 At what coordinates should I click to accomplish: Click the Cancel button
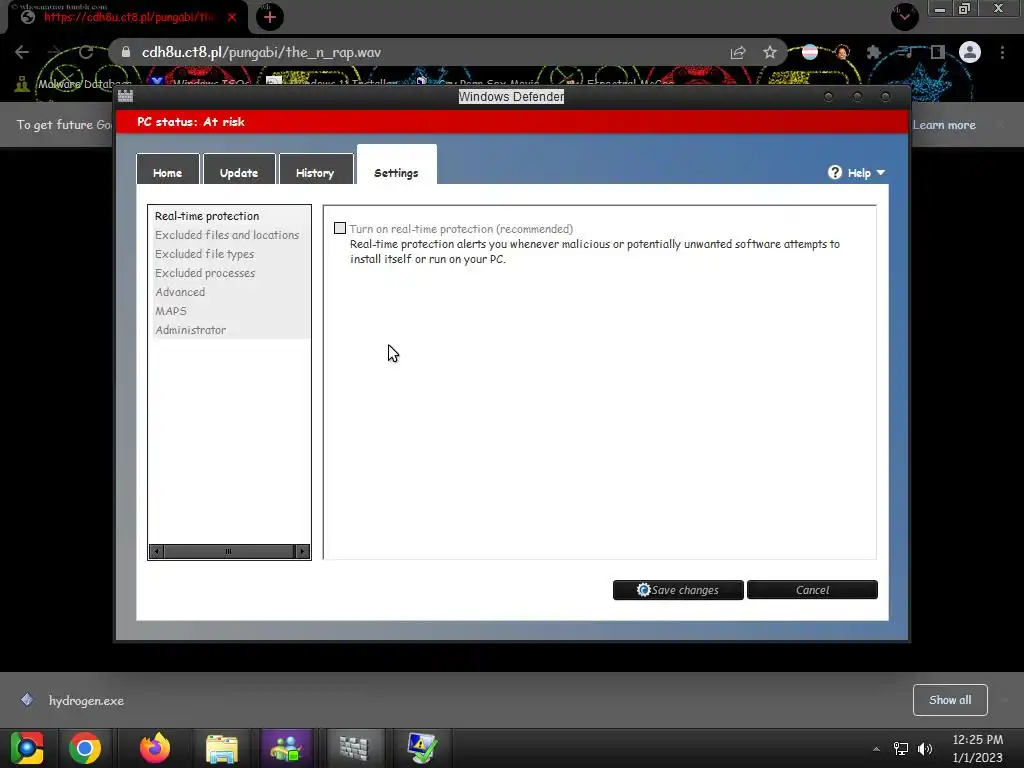tap(812, 590)
